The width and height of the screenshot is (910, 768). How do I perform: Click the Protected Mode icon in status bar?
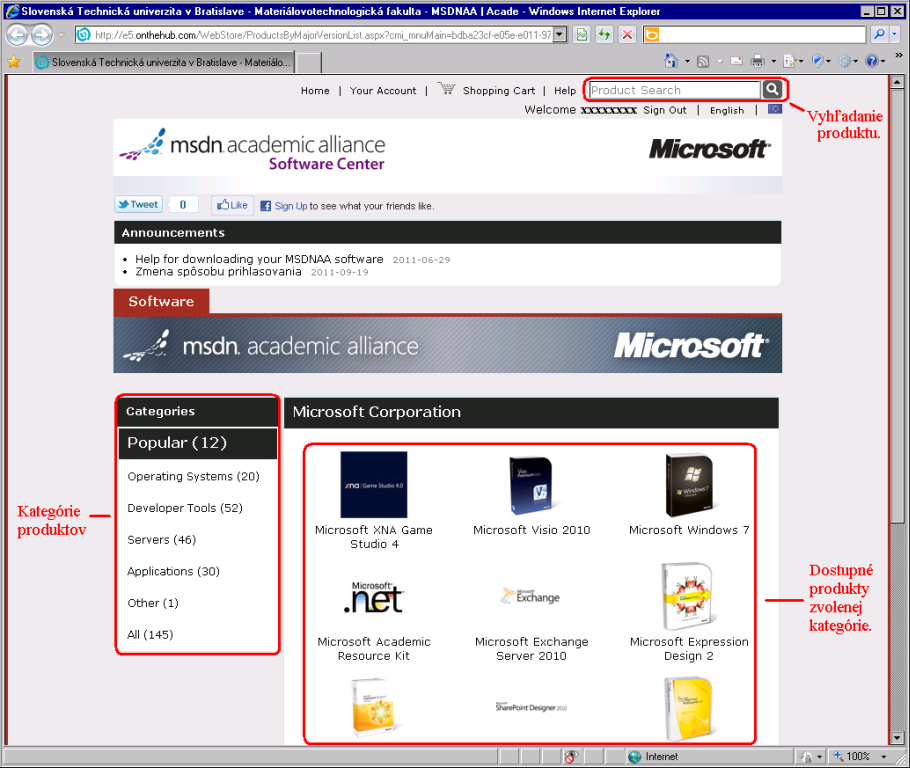(807, 756)
